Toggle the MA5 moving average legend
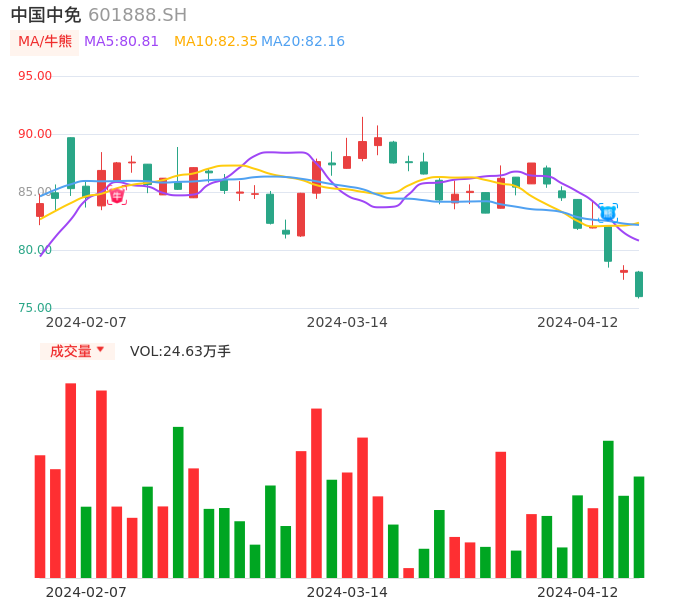 tap(121, 42)
